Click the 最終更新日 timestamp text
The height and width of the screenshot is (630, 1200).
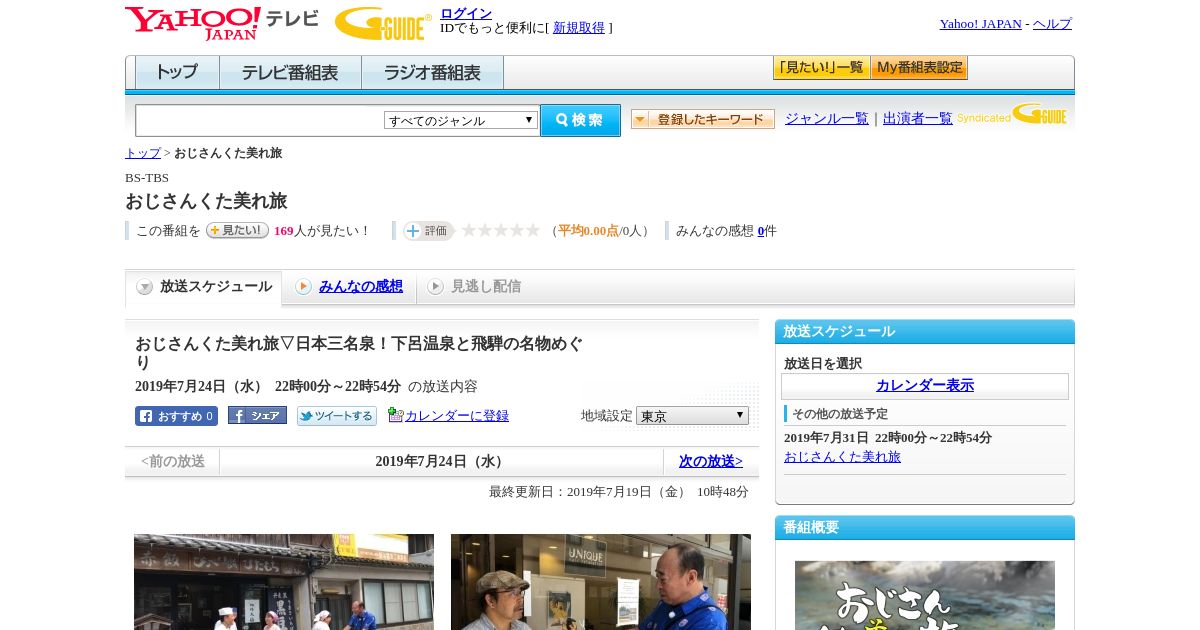pos(619,492)
